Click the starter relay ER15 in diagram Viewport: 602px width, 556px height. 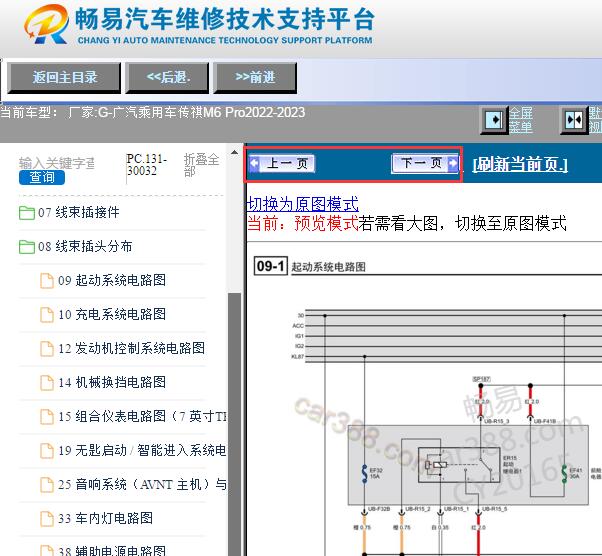point(459,465)
